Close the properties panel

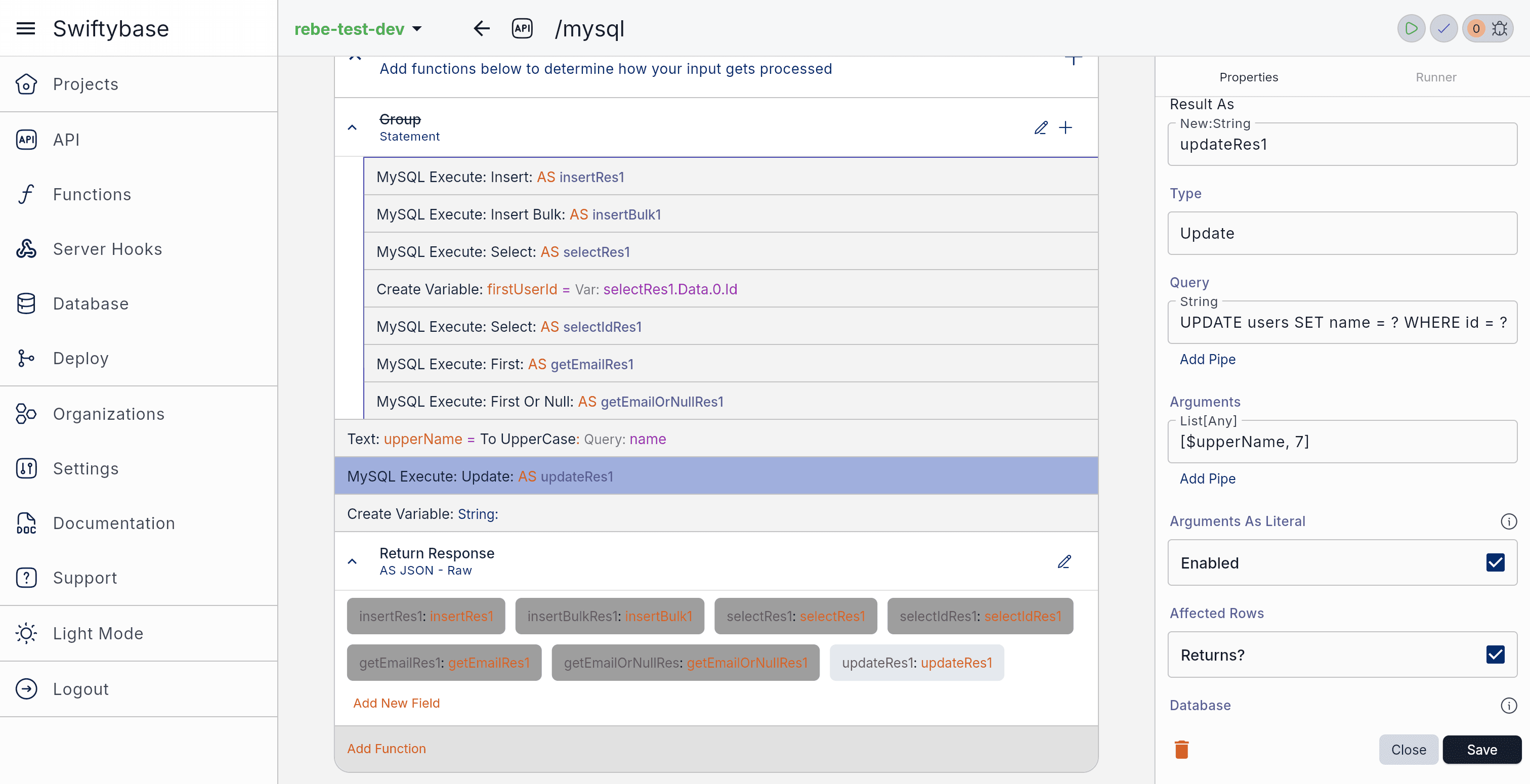coord(1408,750)
